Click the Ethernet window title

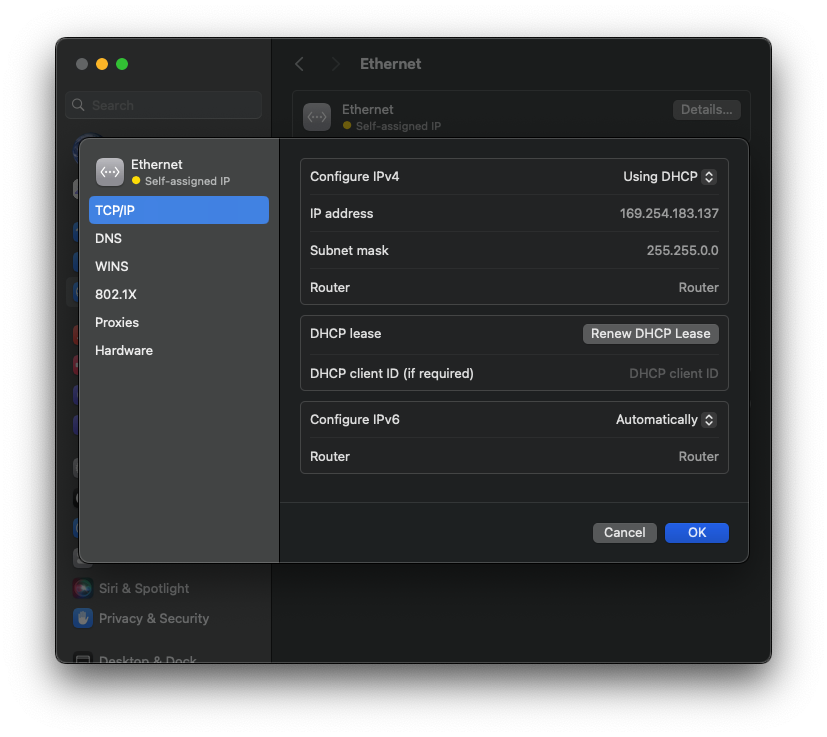click(x=390, y=64)
